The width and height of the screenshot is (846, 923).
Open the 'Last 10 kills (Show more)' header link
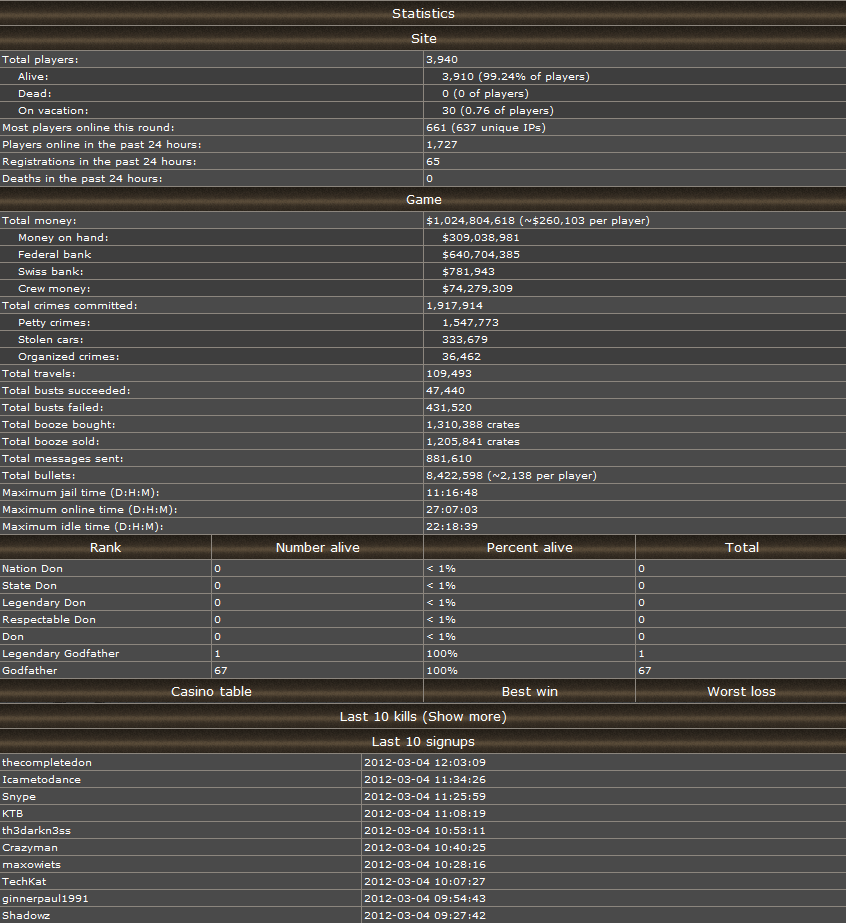(423, 716)
